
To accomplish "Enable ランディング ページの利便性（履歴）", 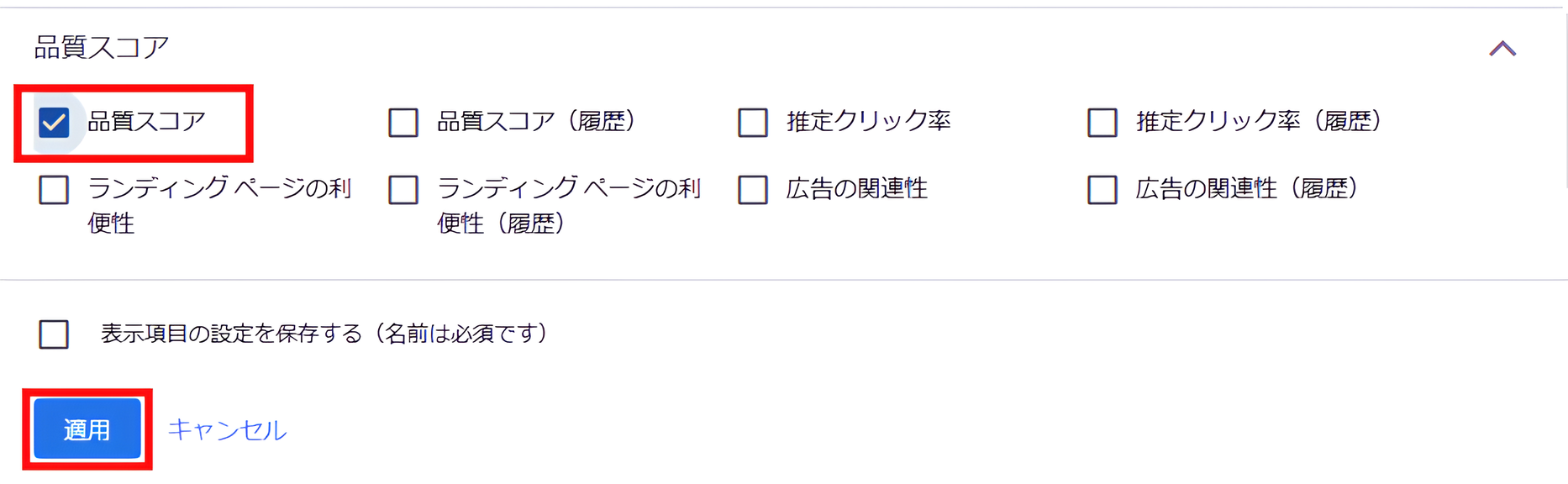I will pos(403,191).
